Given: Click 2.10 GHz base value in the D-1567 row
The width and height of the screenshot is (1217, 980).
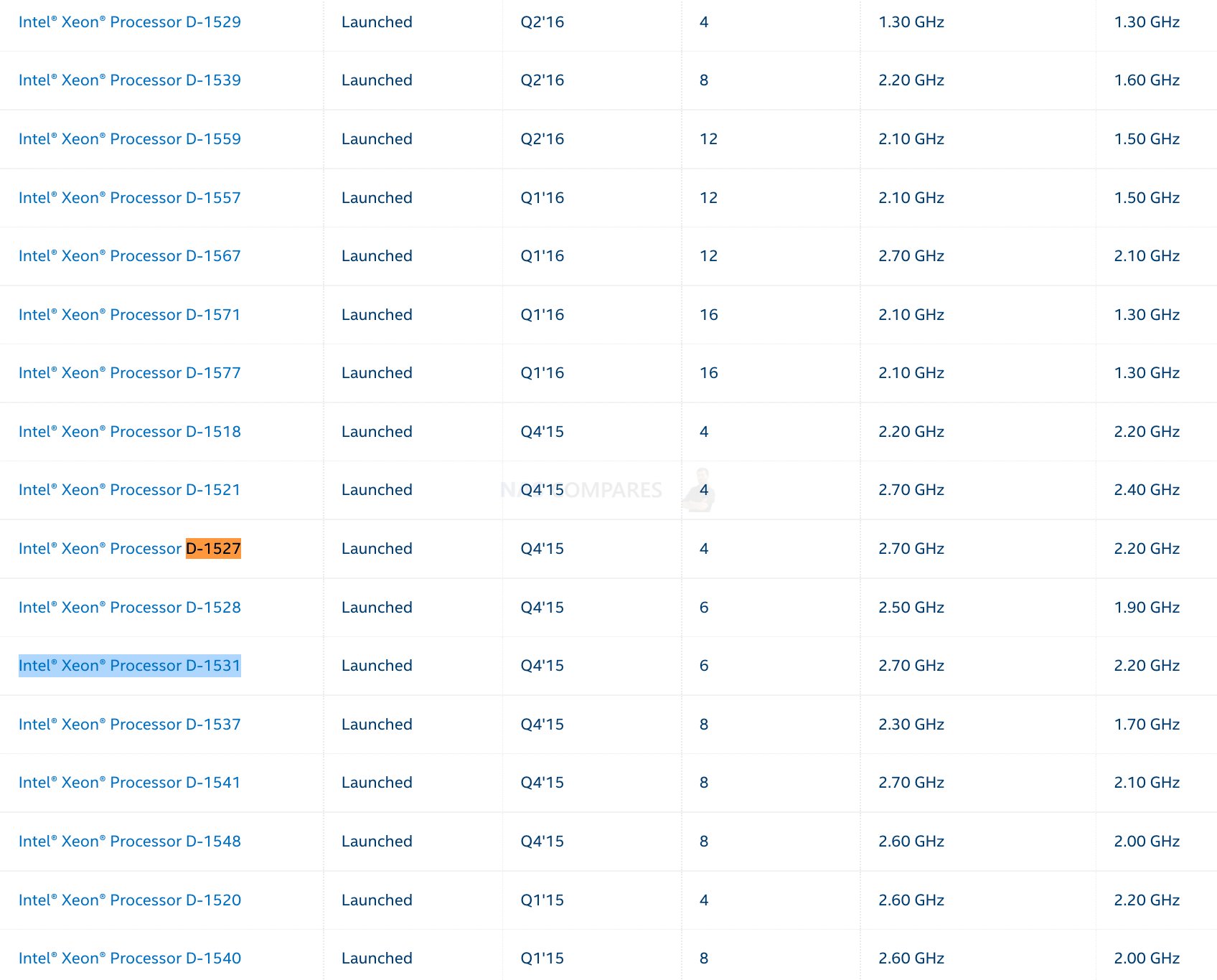Looking at the screenshot, I should pos(1147,256).
